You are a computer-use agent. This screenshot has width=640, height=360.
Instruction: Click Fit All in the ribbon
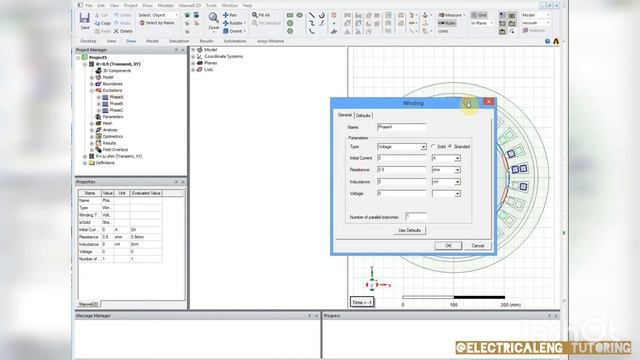click(261, 15)
